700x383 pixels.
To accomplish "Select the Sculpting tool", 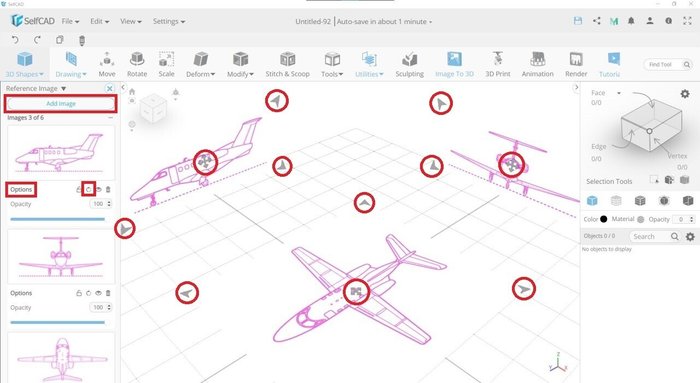I will coord(409,65).
